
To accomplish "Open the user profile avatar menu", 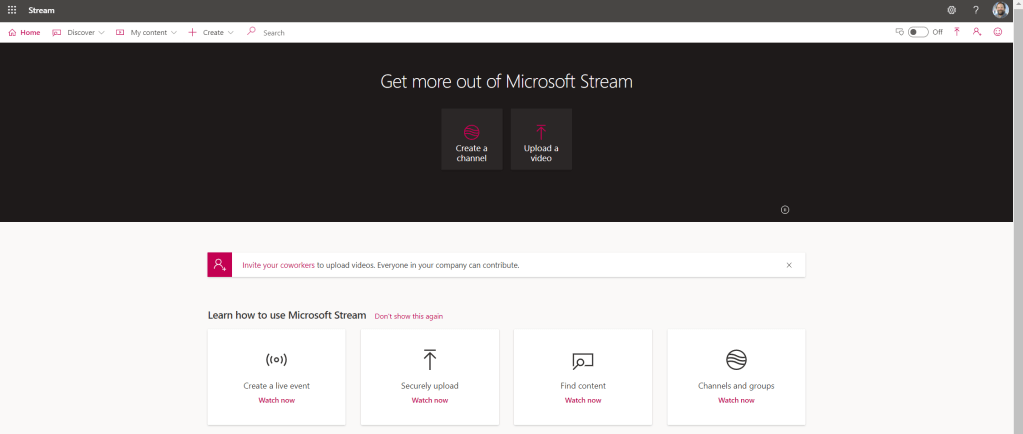I will (1001, 10).
